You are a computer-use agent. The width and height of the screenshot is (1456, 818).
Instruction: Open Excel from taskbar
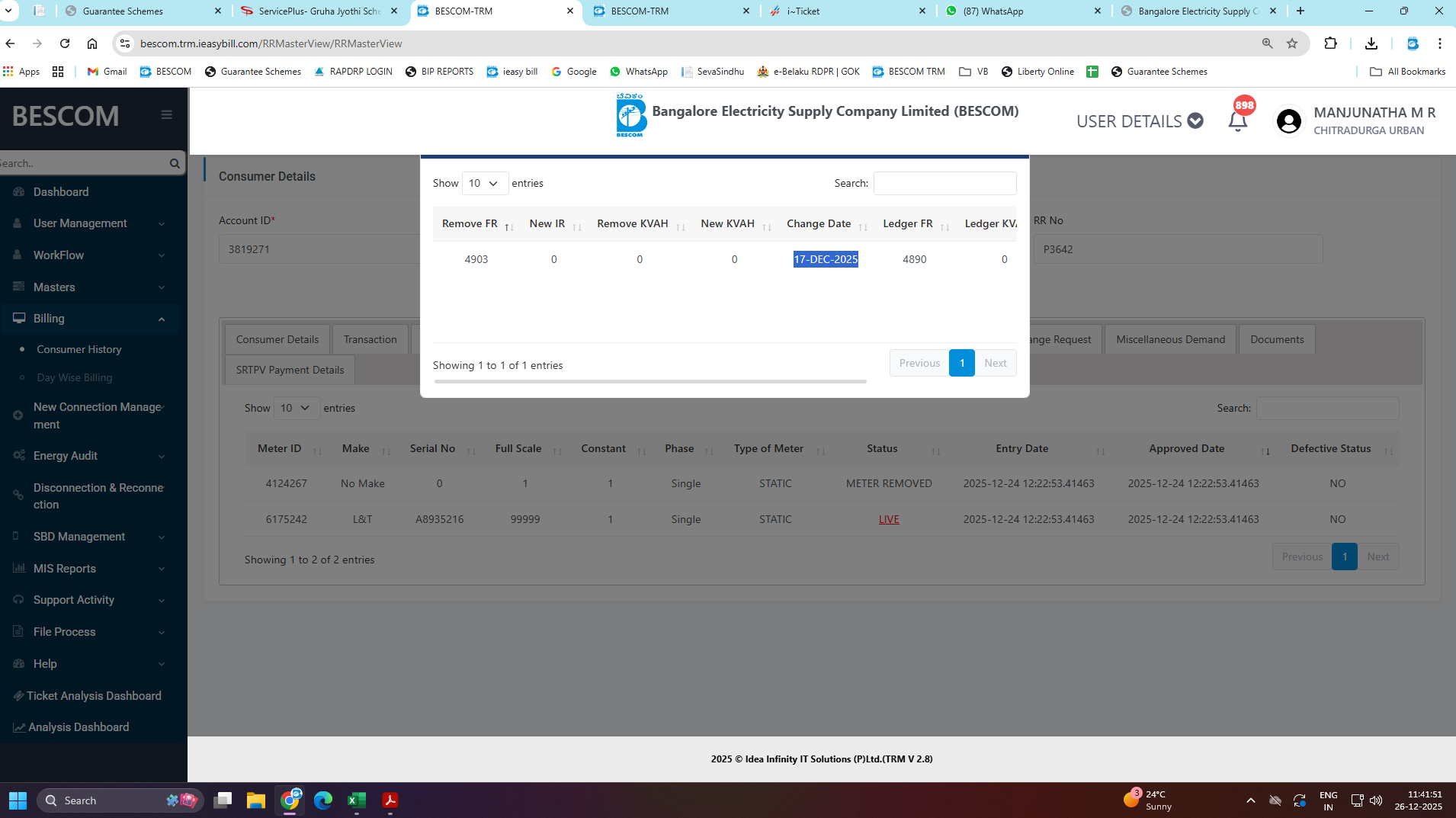point(357,800)
